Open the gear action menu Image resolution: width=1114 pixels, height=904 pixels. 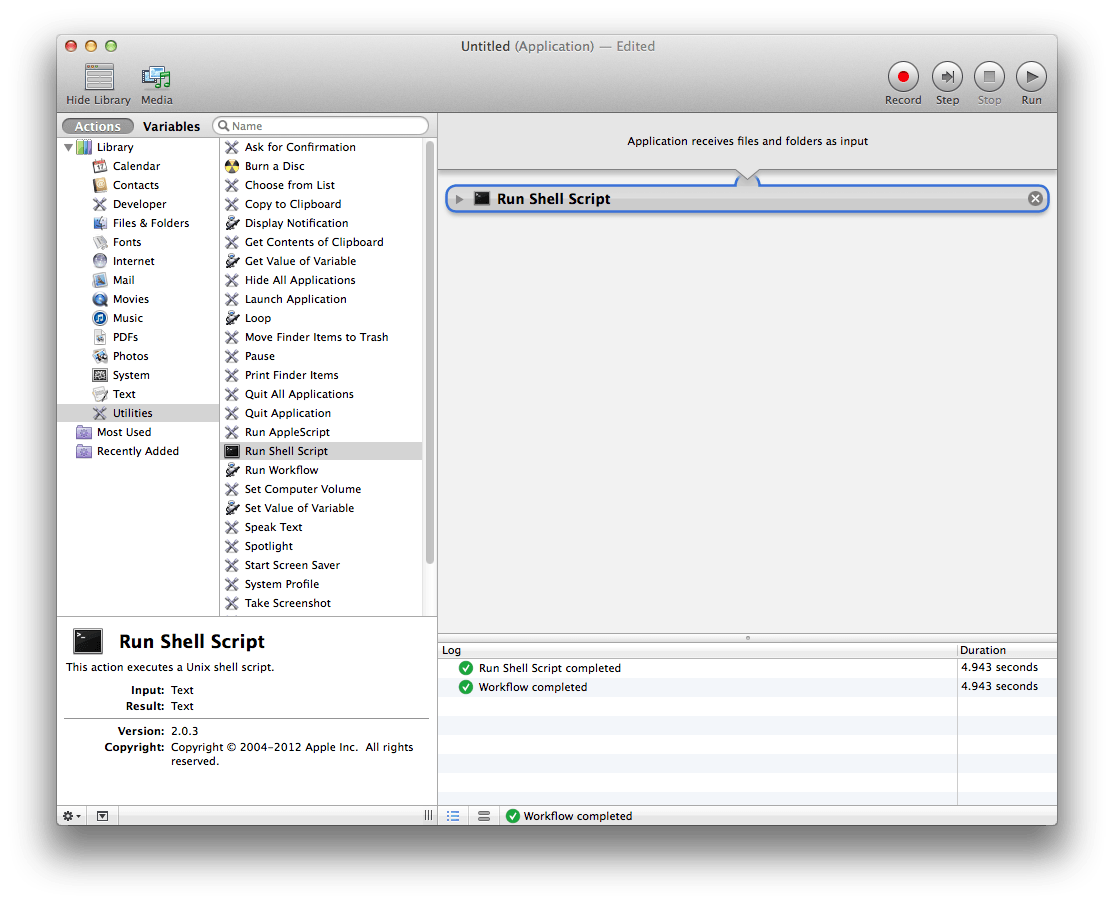point(72,816)
